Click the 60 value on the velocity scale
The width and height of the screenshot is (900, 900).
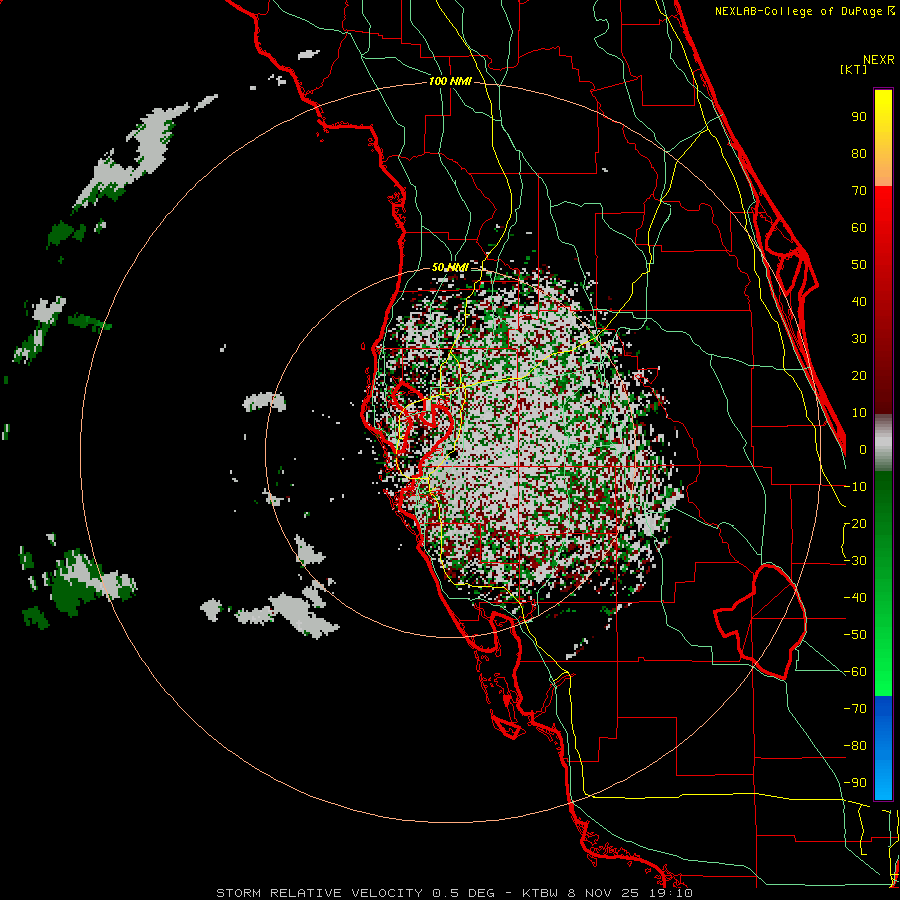coord(859,227)
